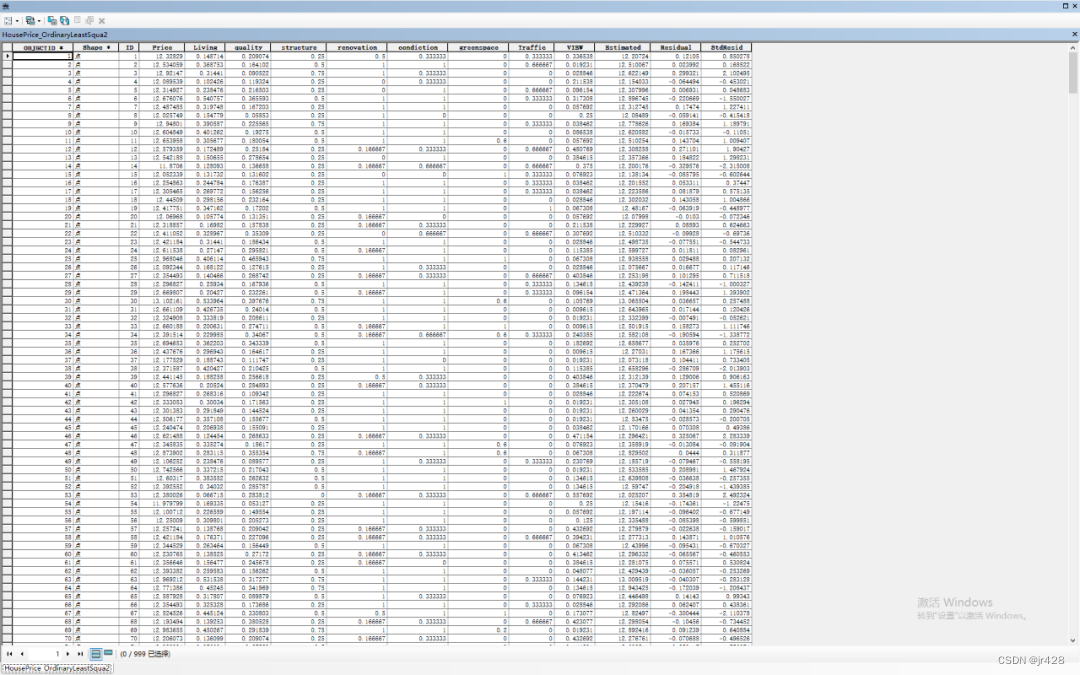Open the Related Tables icon

coord(30,21)
